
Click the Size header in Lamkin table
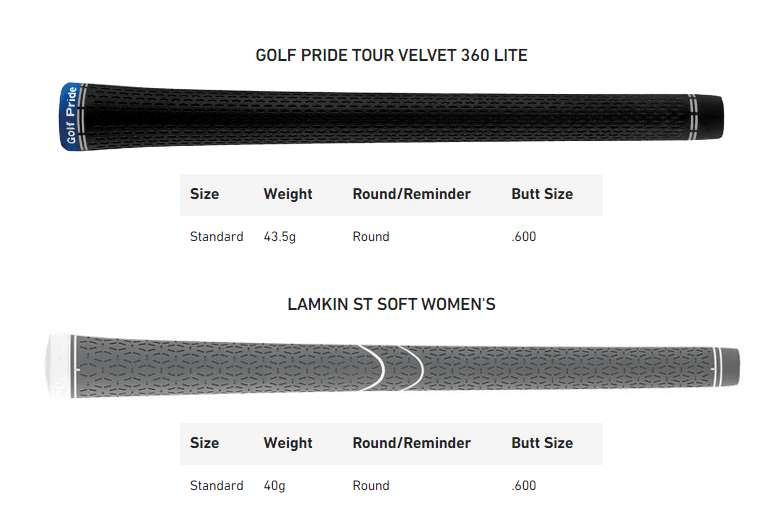[x=204, y=443]
